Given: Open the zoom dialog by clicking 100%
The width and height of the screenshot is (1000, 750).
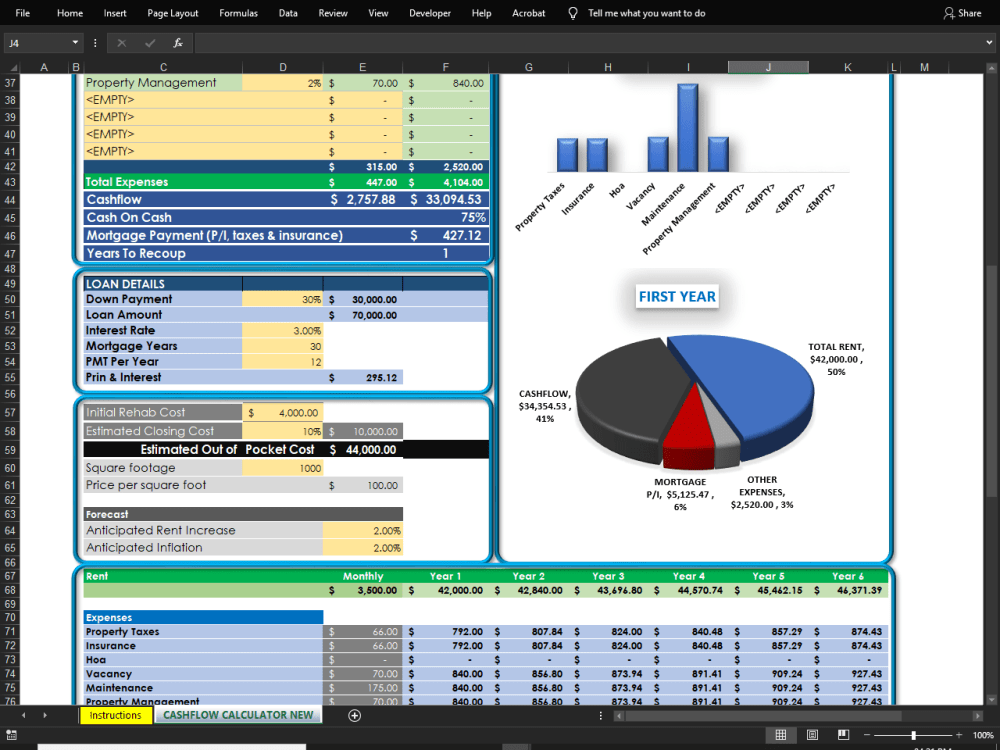Looking at the screenshot, I should [983, 734].
